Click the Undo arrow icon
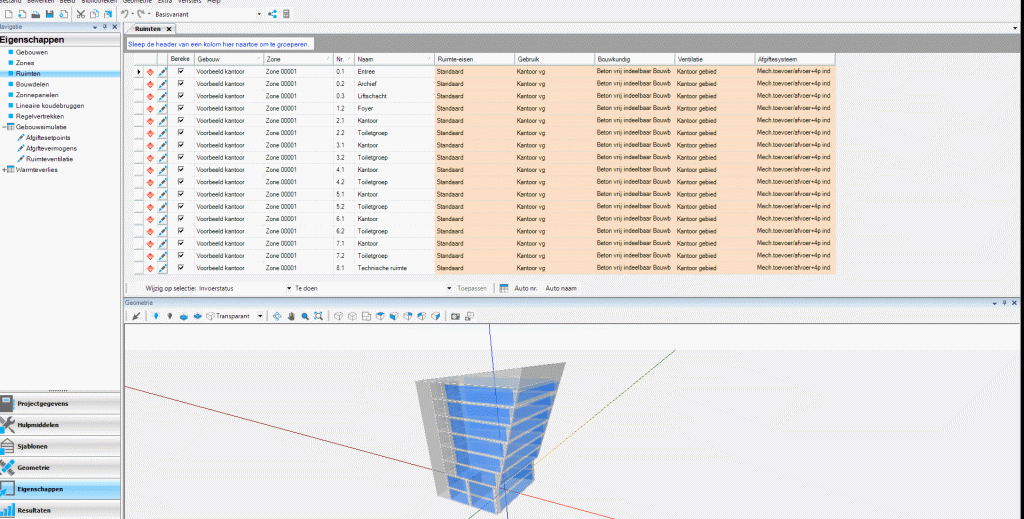The width and height of the screenshot is (1024, 519). (x=124, y=14)
